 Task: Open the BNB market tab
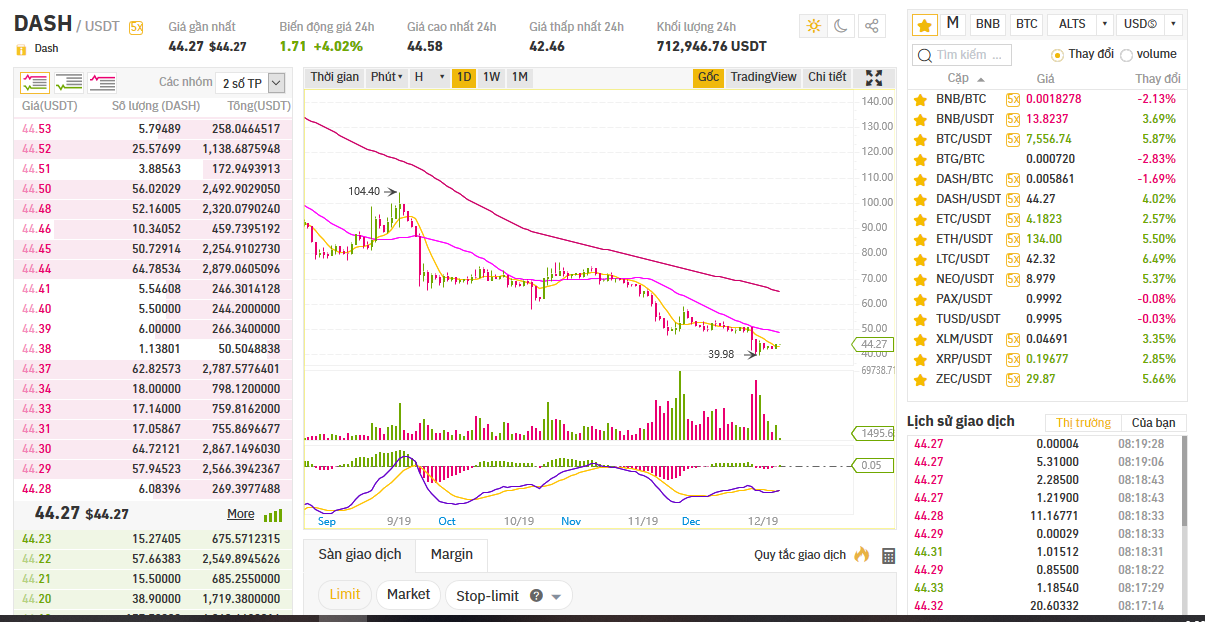(988, 23)
